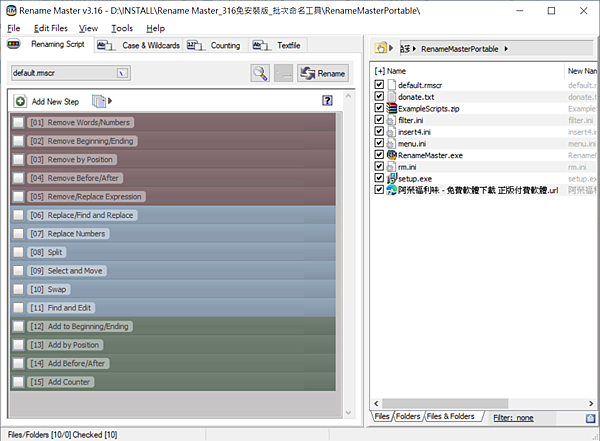Click the steps list scroll down arrow

pyautogui.click(x=348, y=412)
